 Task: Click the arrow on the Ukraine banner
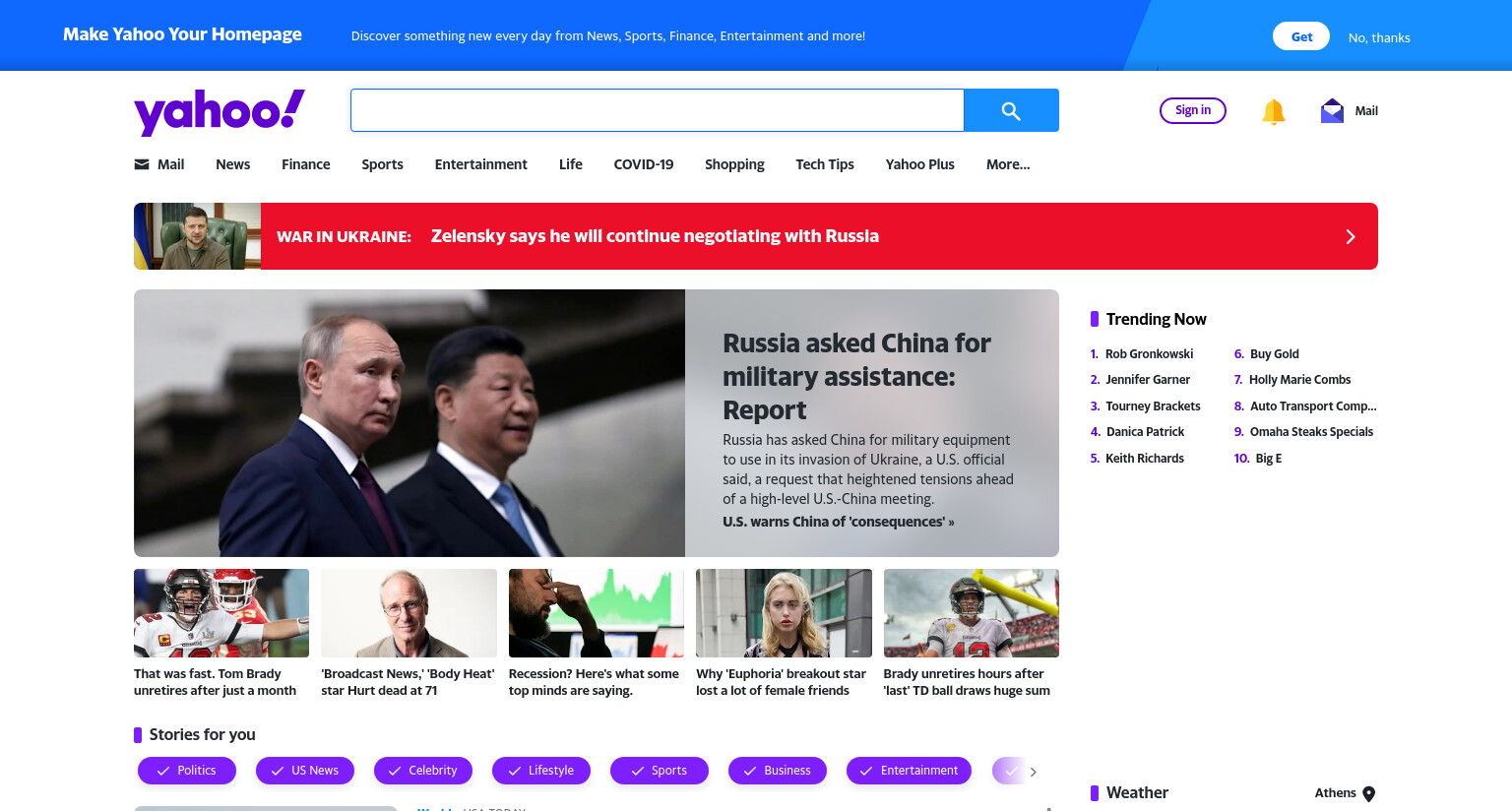pos(1351,236)
